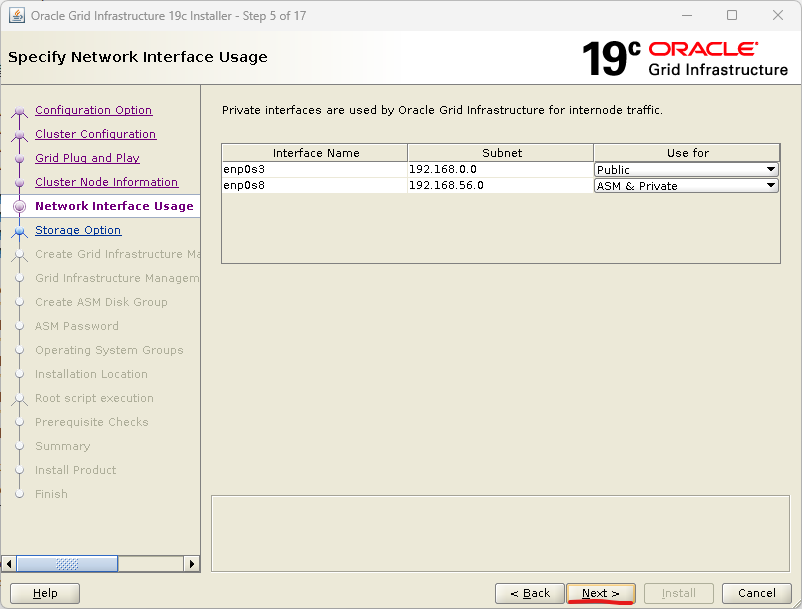
Task: Cancel the installer
Action: point(756,594)
